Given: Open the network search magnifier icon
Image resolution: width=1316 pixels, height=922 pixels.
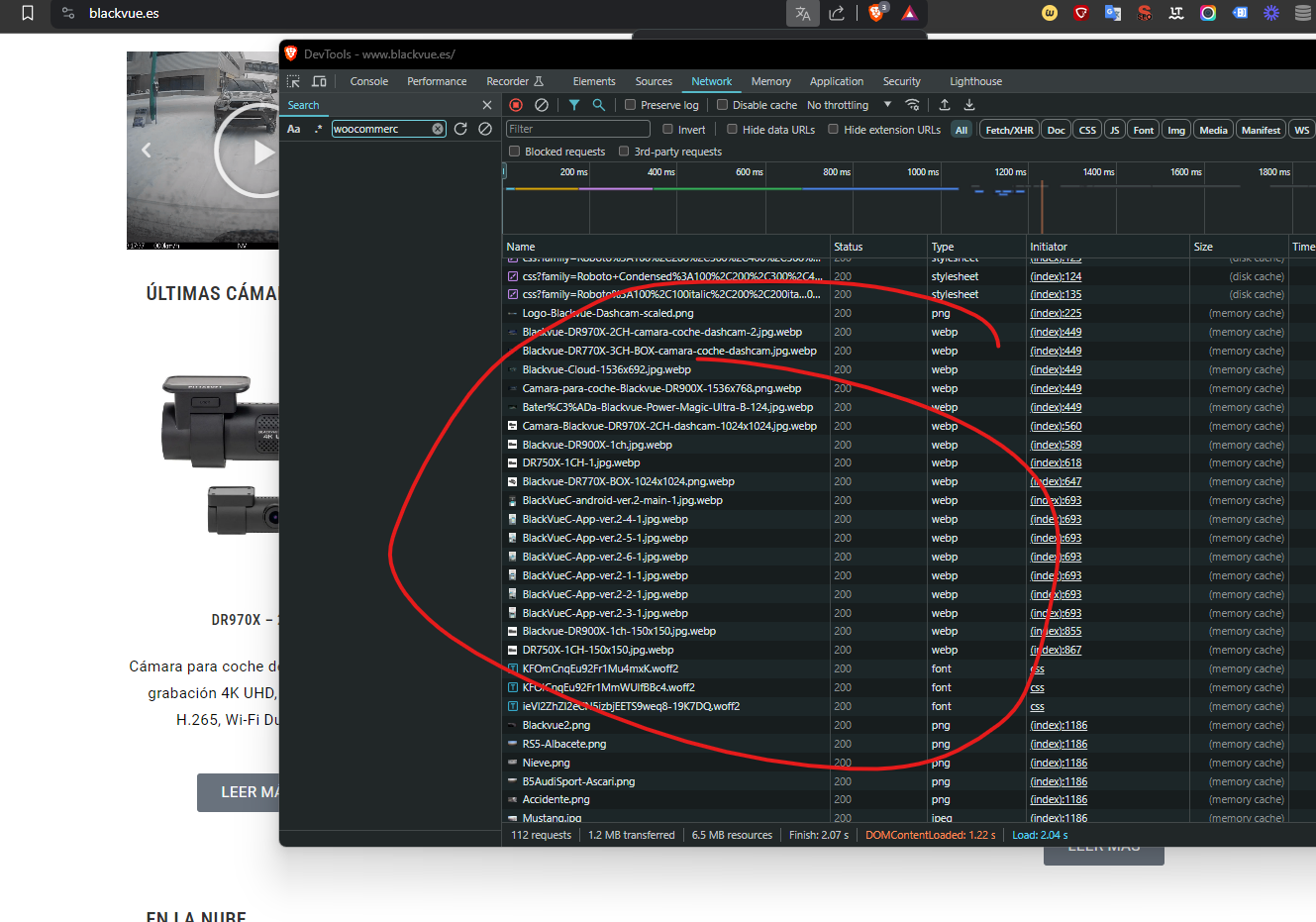Looking at the screenshot, I should (x=599, y=105).
